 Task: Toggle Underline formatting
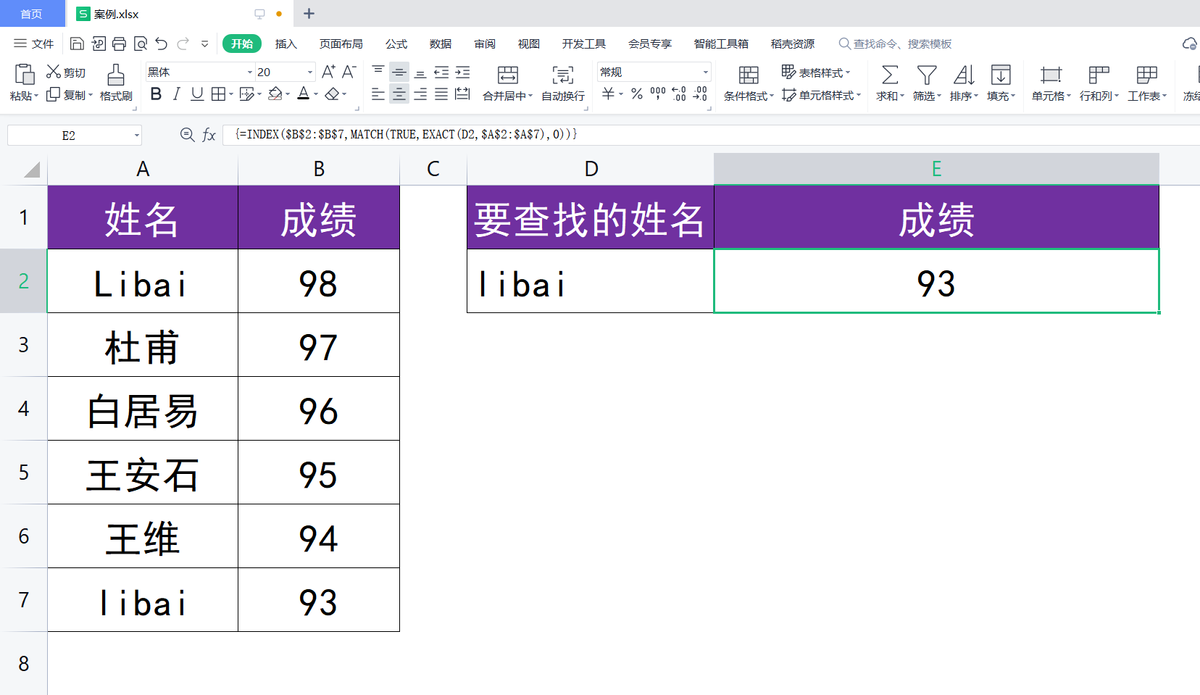coord(197,94)
